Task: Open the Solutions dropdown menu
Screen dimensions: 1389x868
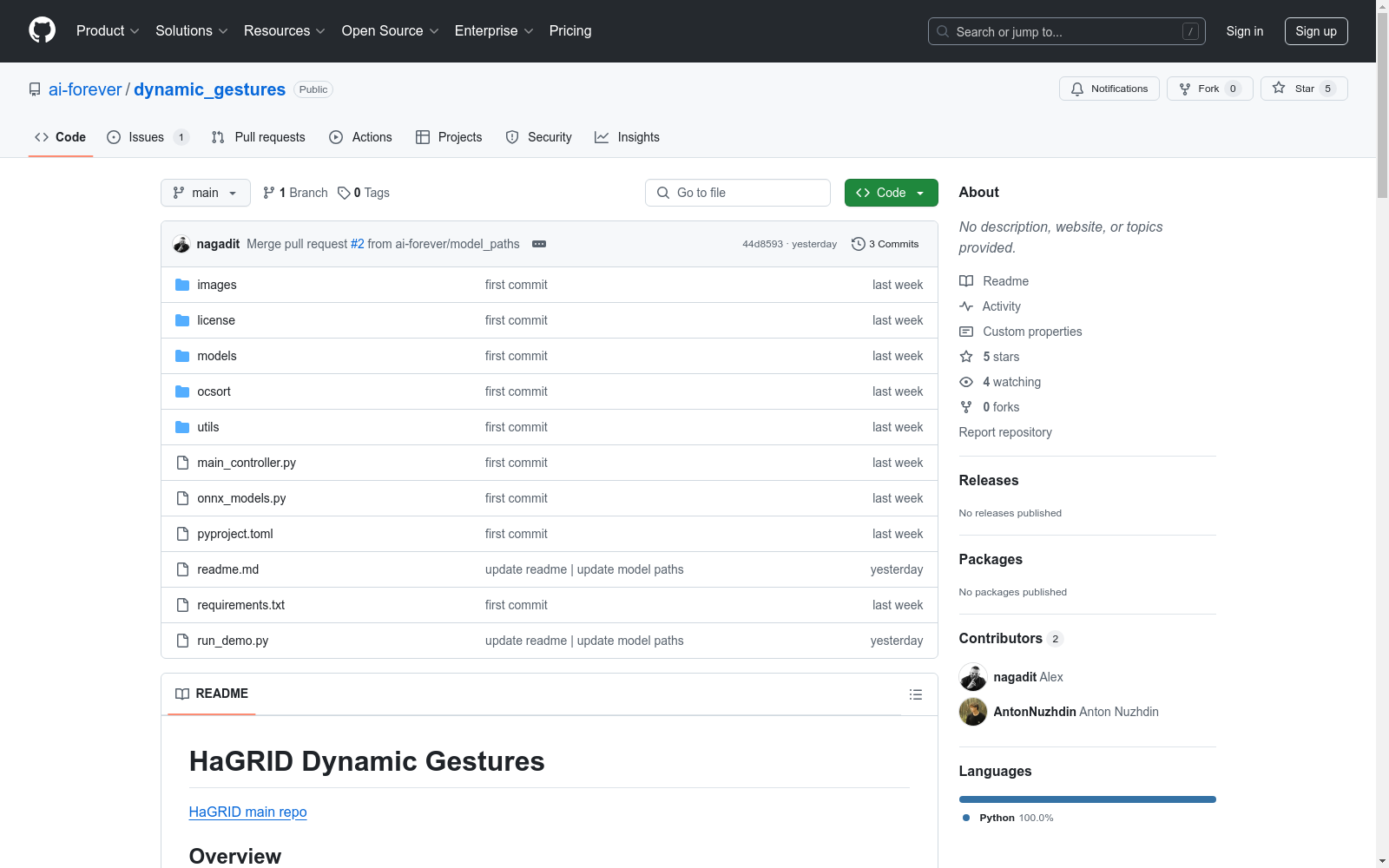Action: (x=192, y=31)
